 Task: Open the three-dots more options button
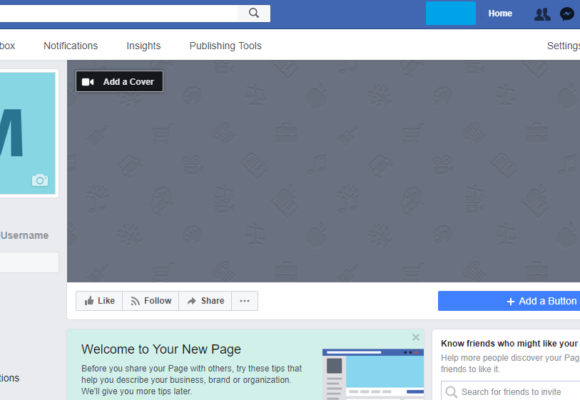[245, 301]
